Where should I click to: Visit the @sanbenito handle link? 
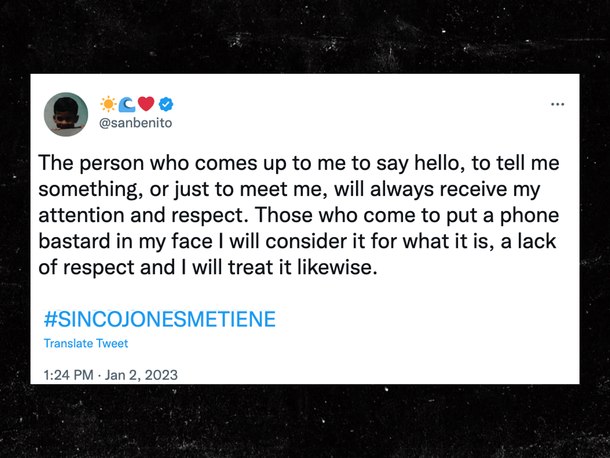pos(135,123)
